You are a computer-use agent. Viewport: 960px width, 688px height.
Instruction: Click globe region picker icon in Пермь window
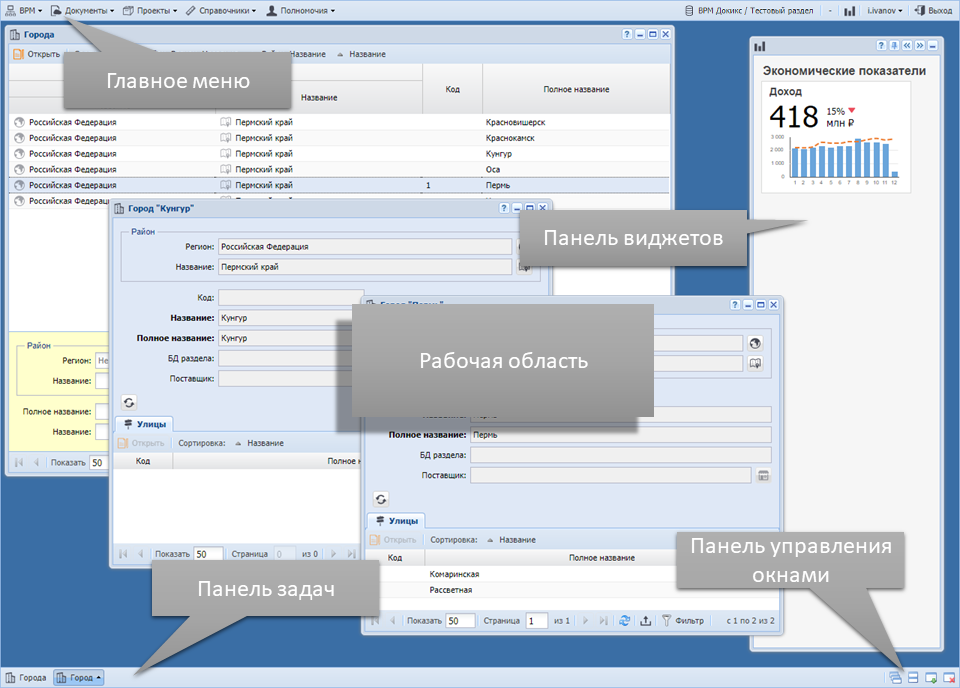click(x=756, y=343)
